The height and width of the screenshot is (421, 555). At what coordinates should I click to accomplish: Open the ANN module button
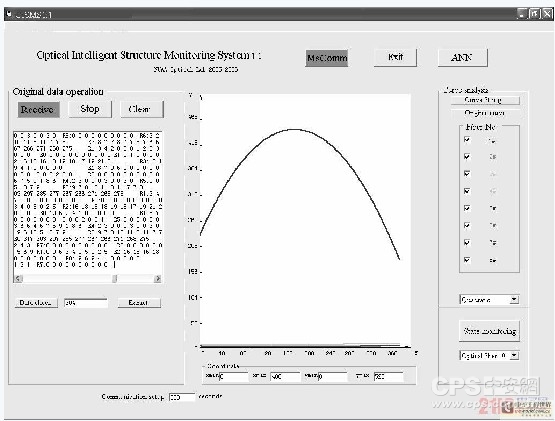[463, 57]
